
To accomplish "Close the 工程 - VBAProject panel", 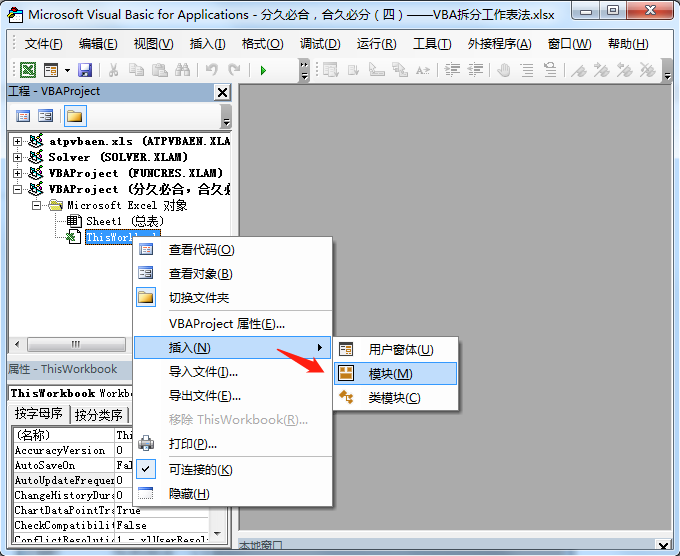I will coord(222,92).
